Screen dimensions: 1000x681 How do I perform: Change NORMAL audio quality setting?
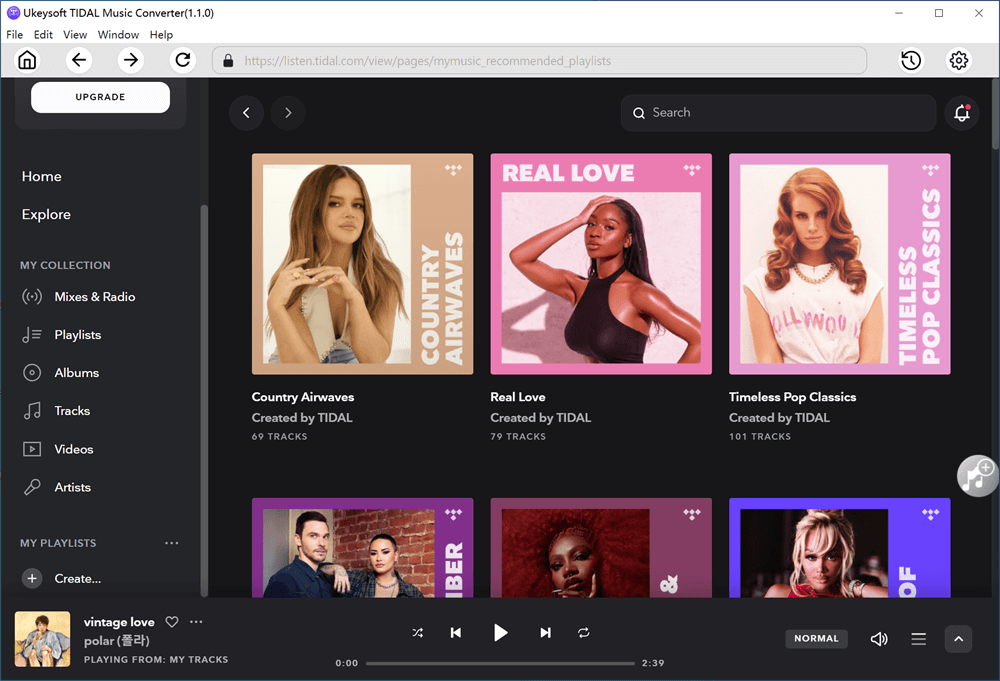pyautogui.click(x=816, y=638)
